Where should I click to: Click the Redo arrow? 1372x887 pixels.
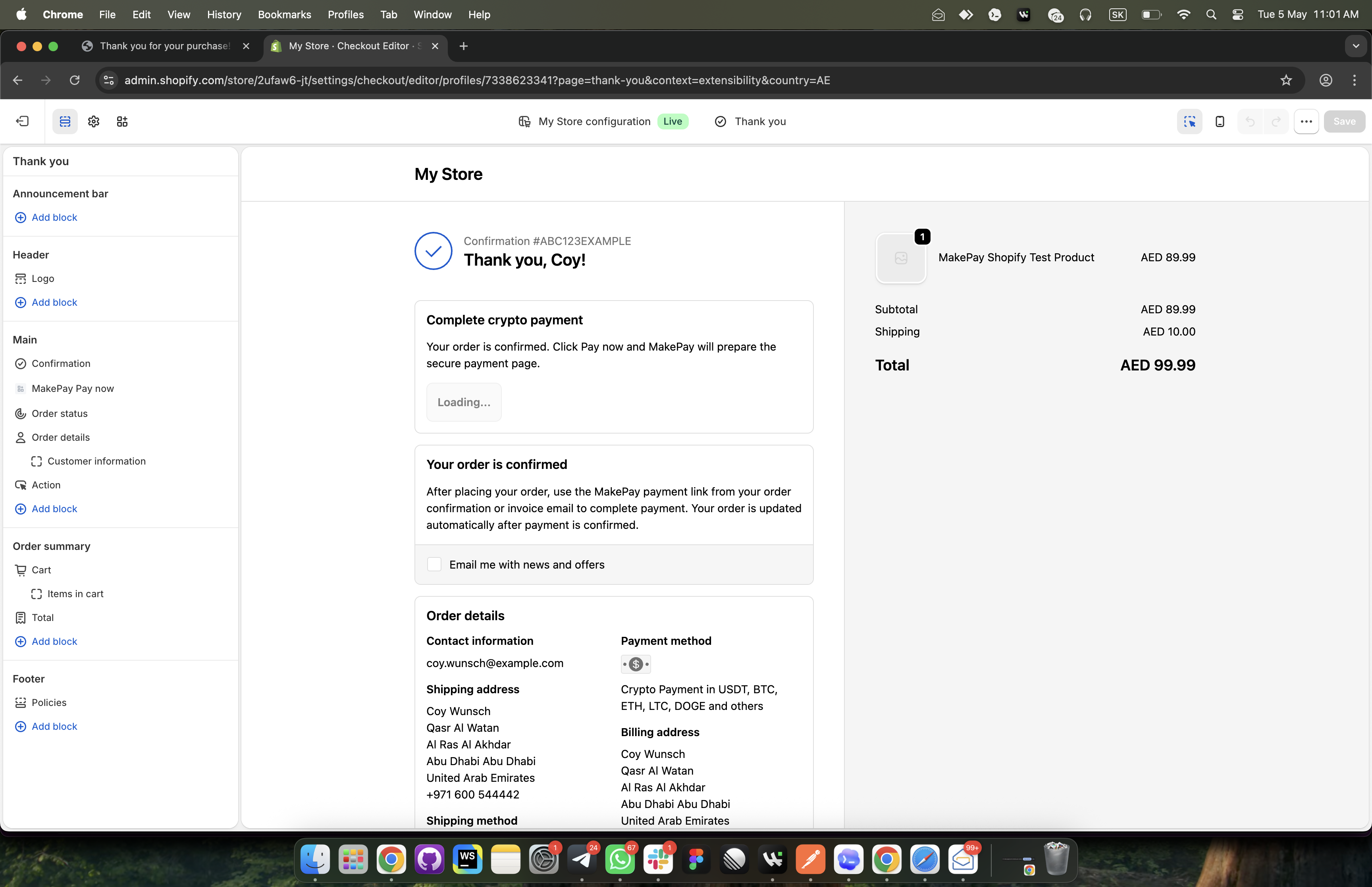click(x=1276, y=121)
